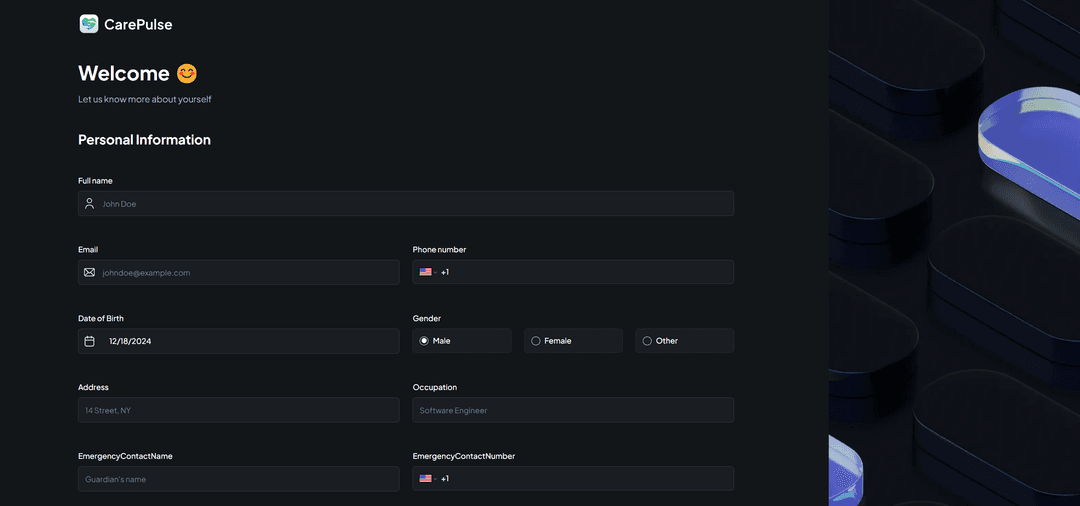Click the 'Gender' label
The height and width of the screenshot is (506, 1080).
[x=427, y=318]
